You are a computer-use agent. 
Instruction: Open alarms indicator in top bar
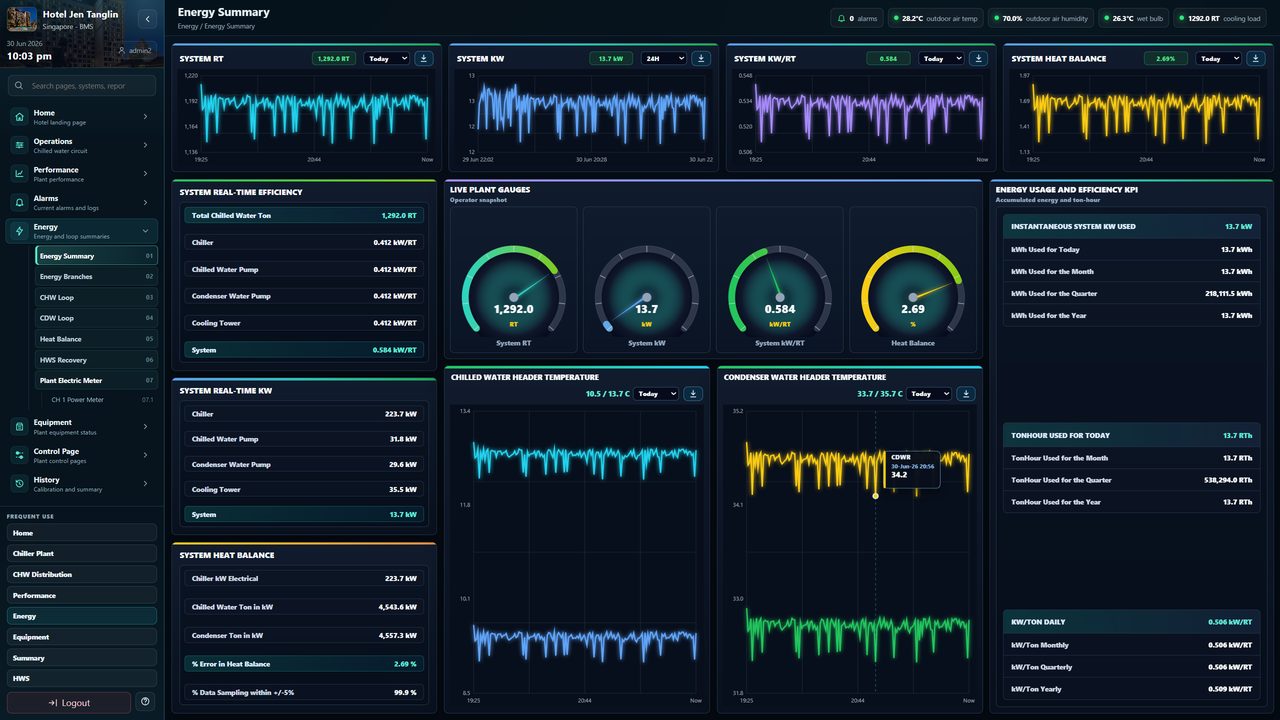coord(857,18)
